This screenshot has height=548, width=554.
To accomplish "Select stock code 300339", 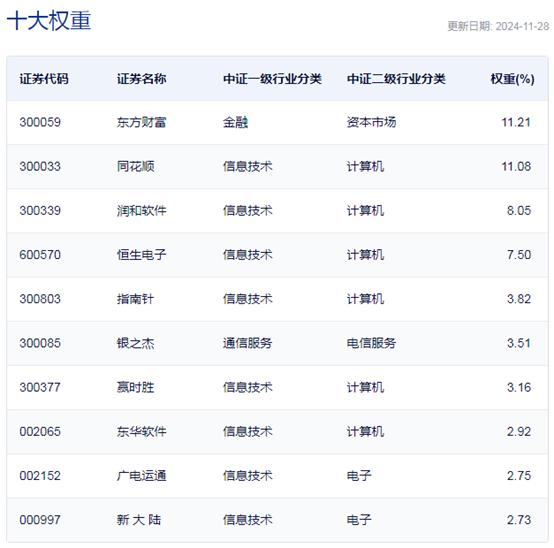I will pyautogui.click(x=40, y=211).
